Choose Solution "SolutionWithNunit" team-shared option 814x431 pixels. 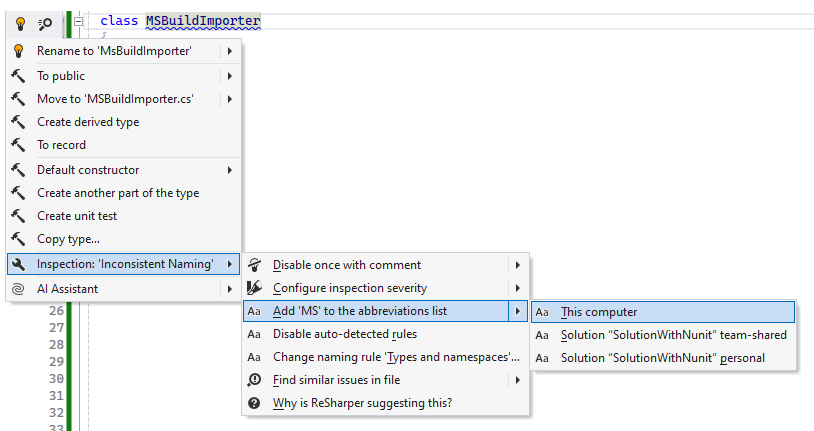click(x=673, y=335)
